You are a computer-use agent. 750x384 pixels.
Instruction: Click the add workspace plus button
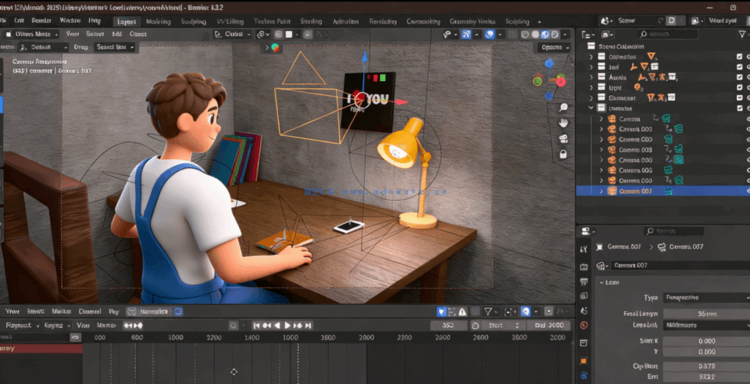(539, 22)
